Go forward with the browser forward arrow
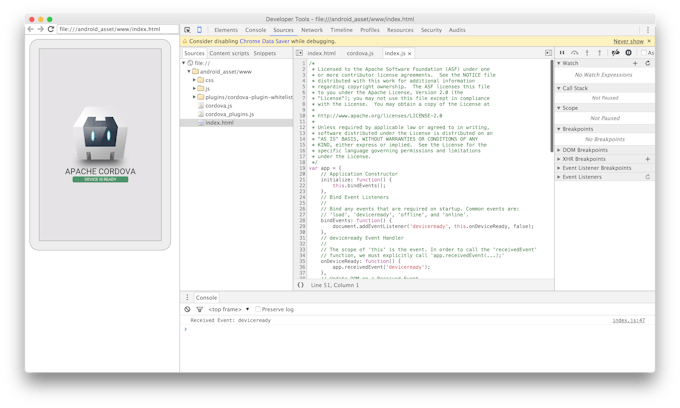The height and width of the screenshot is (408, 680). [x=40, y=29]
